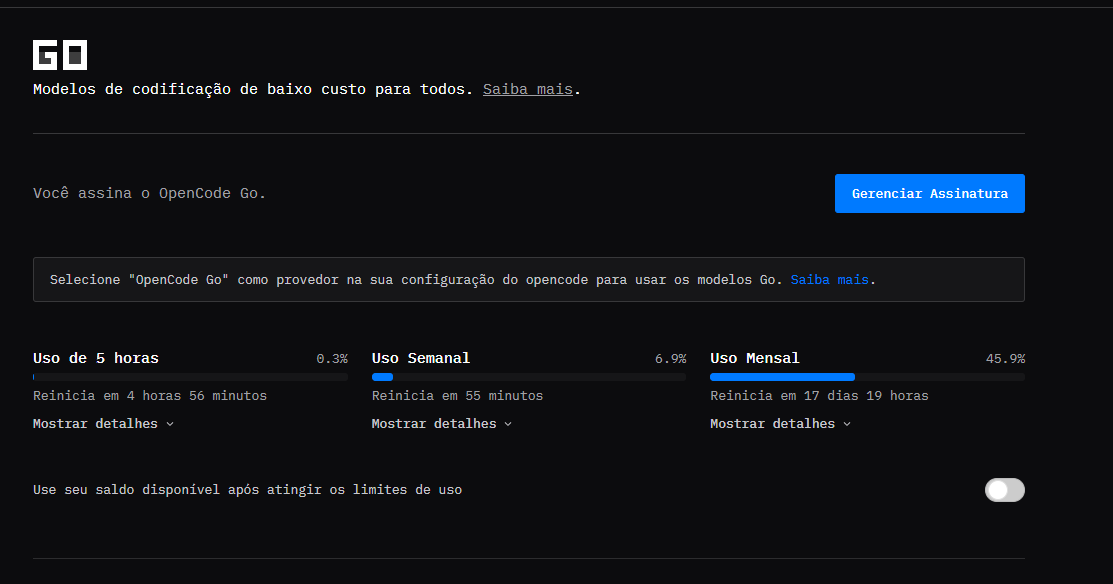Click the Uso de 5 horas progress bar

pyautogui.click(x=190, y=378)
